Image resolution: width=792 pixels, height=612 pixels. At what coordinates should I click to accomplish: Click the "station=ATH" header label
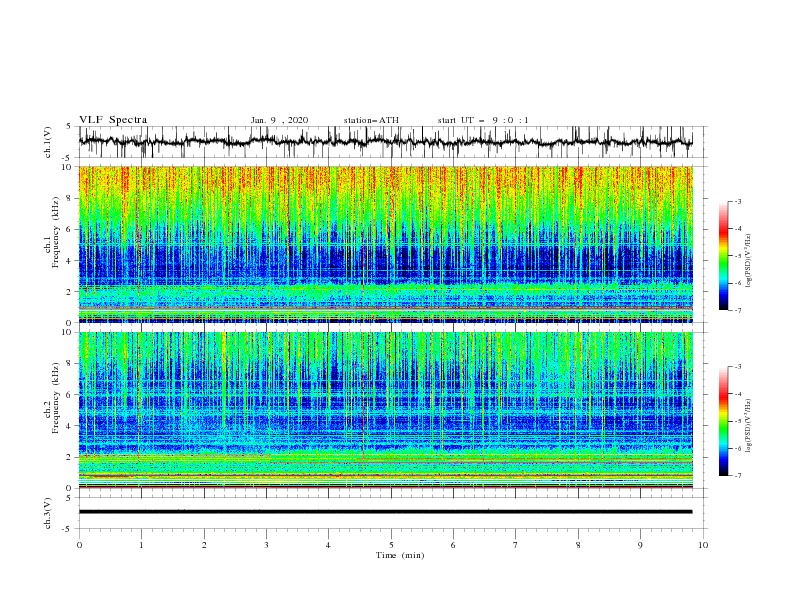tap(371, 120)
